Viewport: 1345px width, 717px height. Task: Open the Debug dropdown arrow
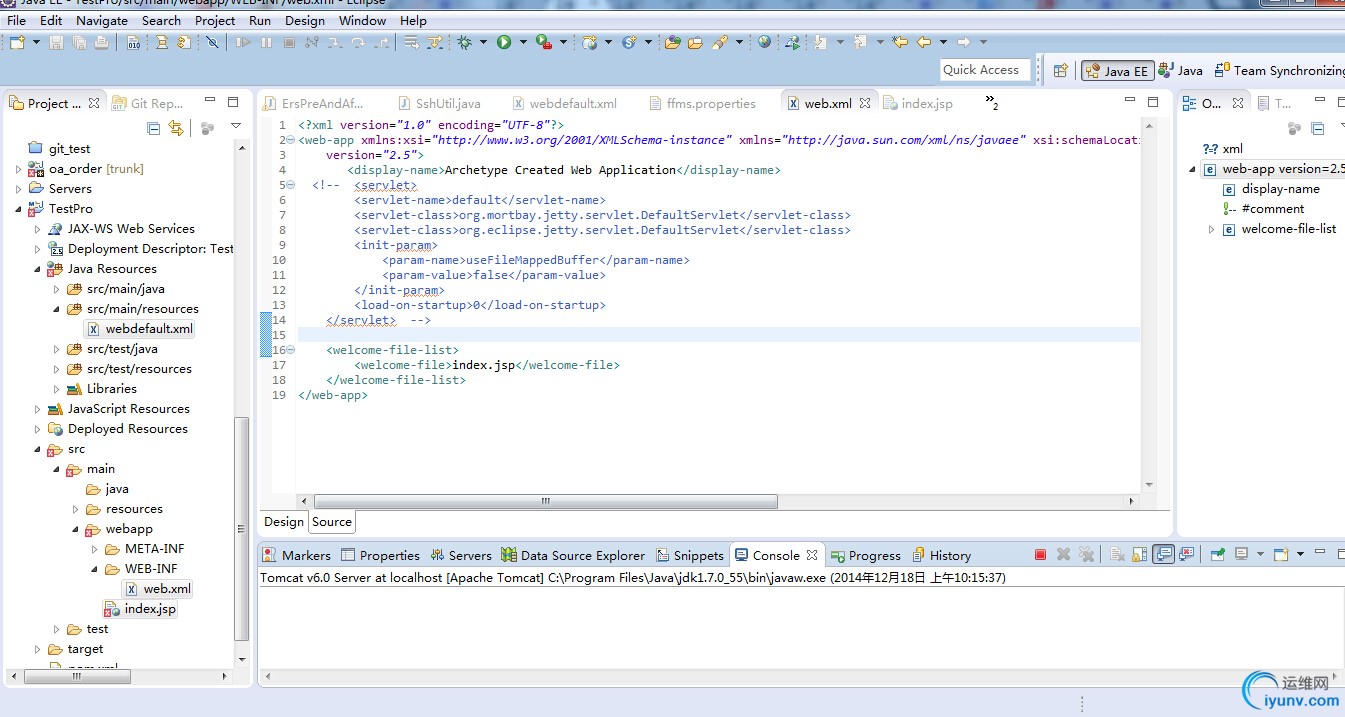(482, 42)
